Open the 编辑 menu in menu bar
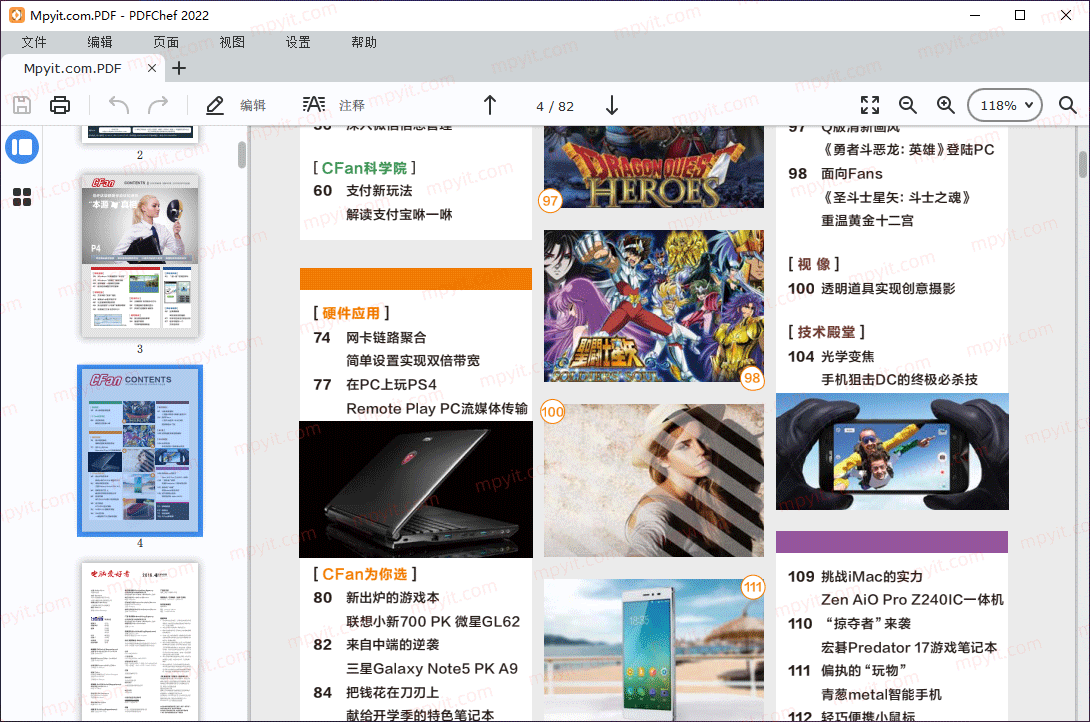The image size is (1090, 722). pos(100,42)
